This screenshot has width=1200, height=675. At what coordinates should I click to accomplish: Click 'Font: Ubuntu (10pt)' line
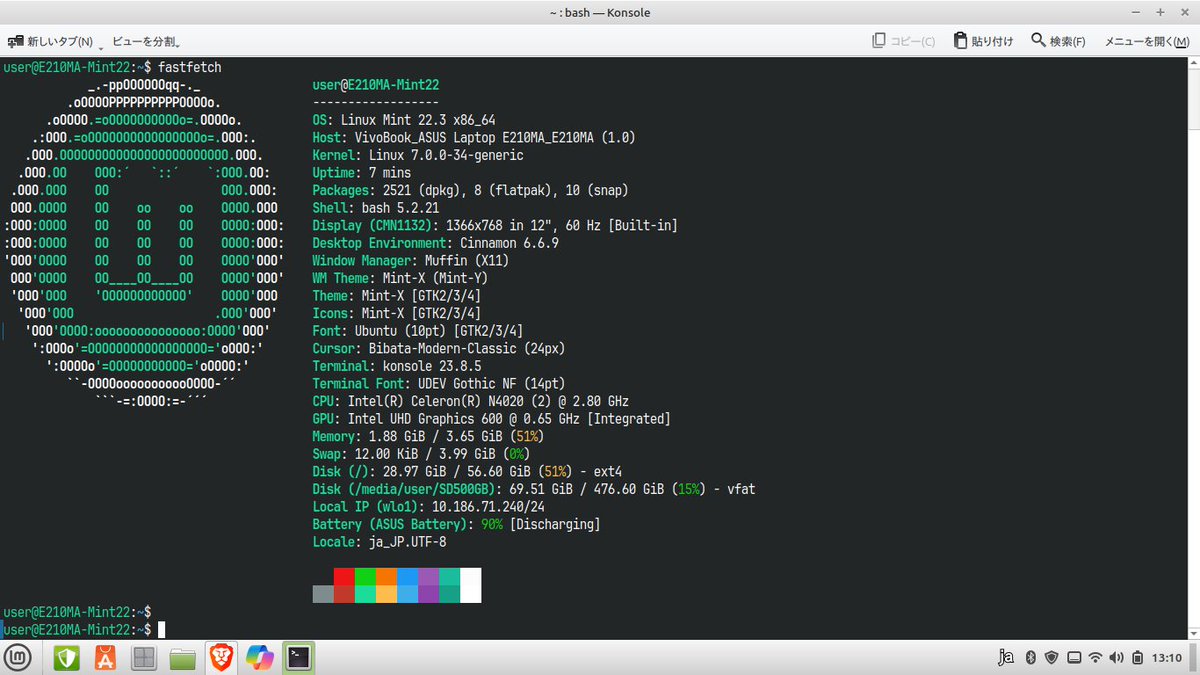point(418,331)
